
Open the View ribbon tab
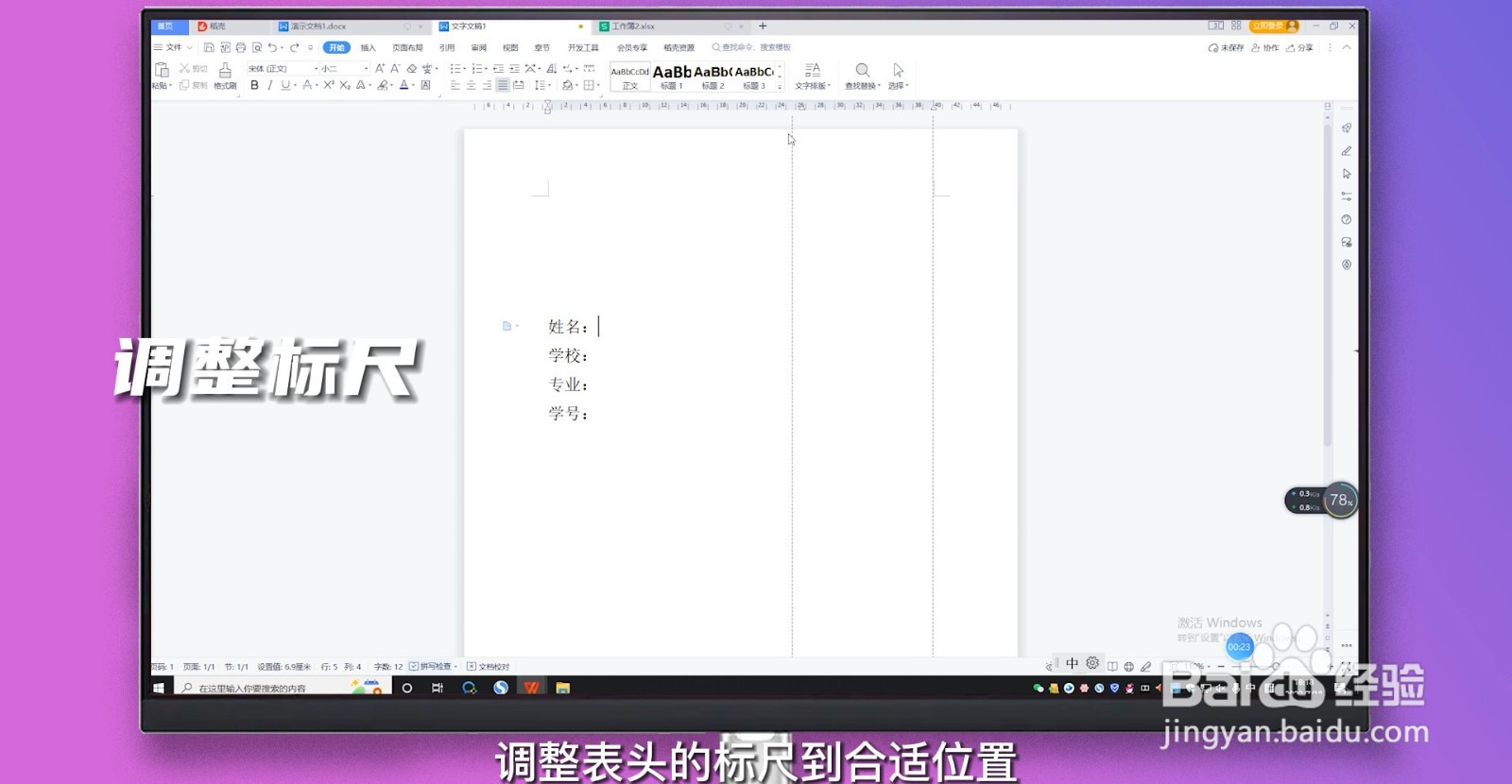coord(510,47)
